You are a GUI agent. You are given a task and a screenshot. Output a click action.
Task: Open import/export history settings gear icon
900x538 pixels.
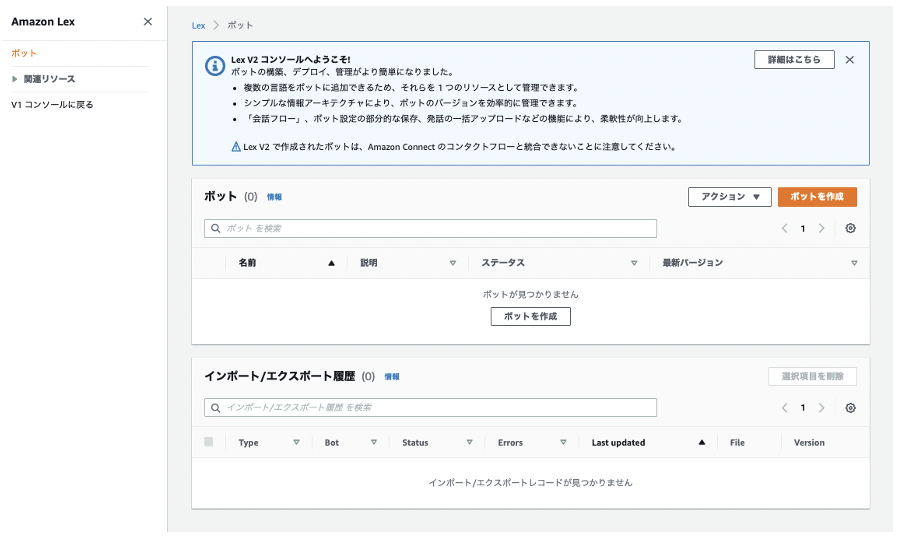tap(850, 408)
